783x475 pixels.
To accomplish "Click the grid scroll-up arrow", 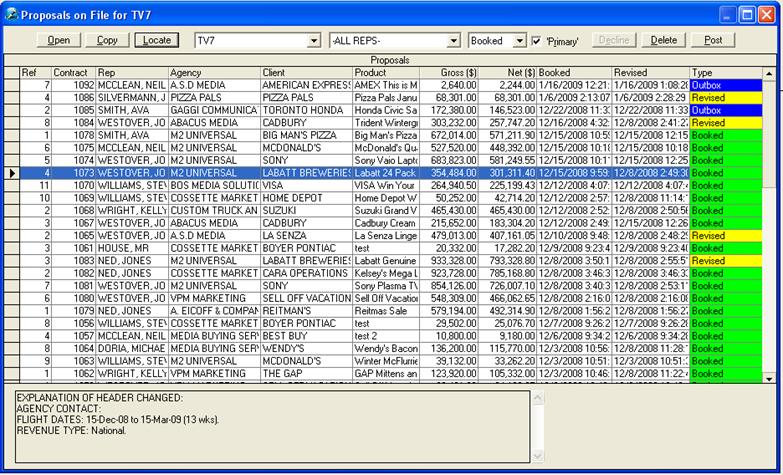I will [x=769, y=73].
